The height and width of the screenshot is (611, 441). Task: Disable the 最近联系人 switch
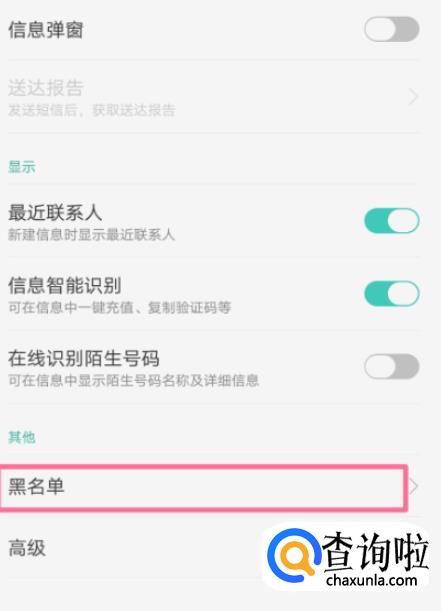(x=392, y=221)
